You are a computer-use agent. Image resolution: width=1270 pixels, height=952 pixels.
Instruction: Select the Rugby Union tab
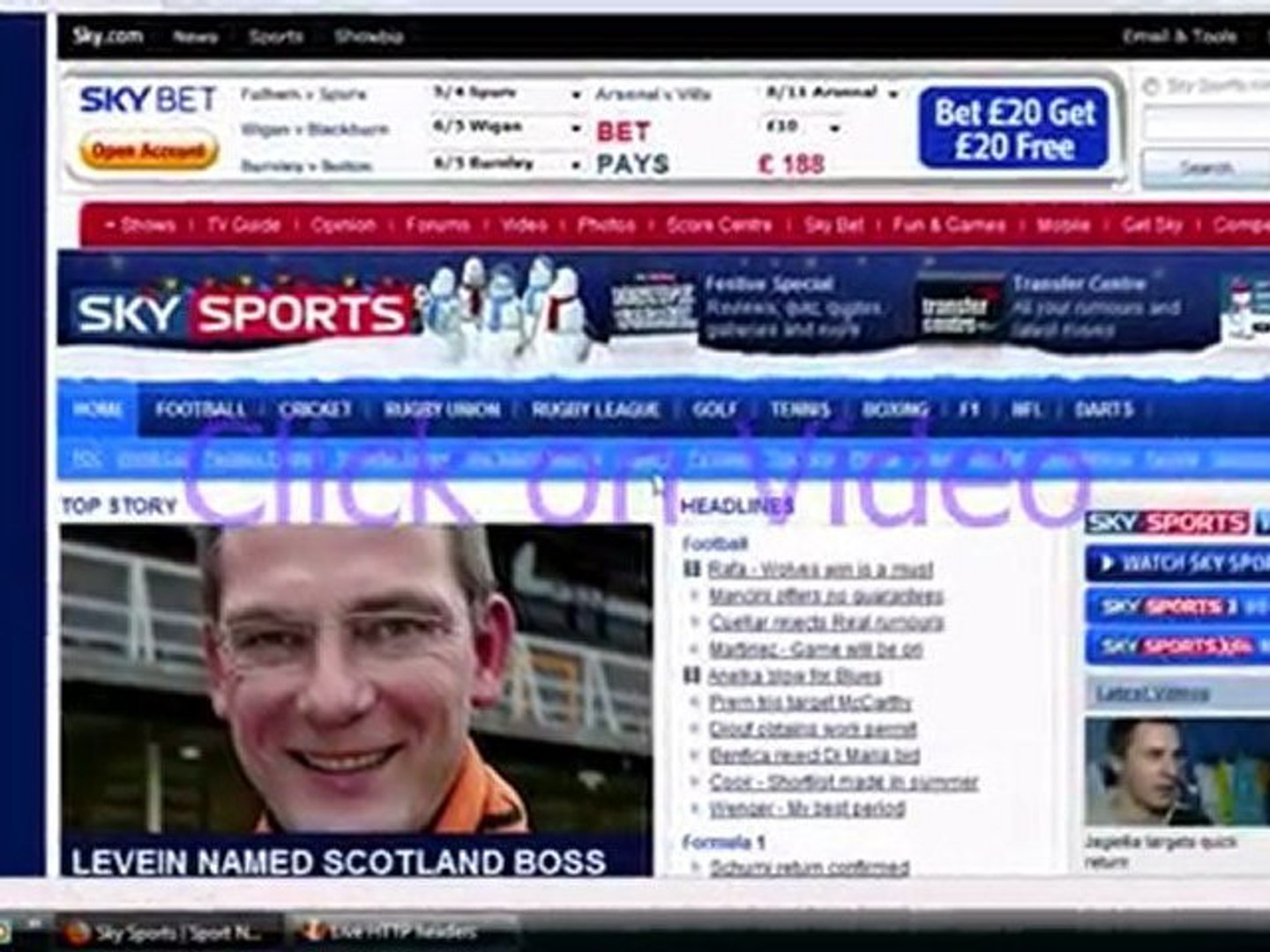pyautogui.click(x=442, y=410)
